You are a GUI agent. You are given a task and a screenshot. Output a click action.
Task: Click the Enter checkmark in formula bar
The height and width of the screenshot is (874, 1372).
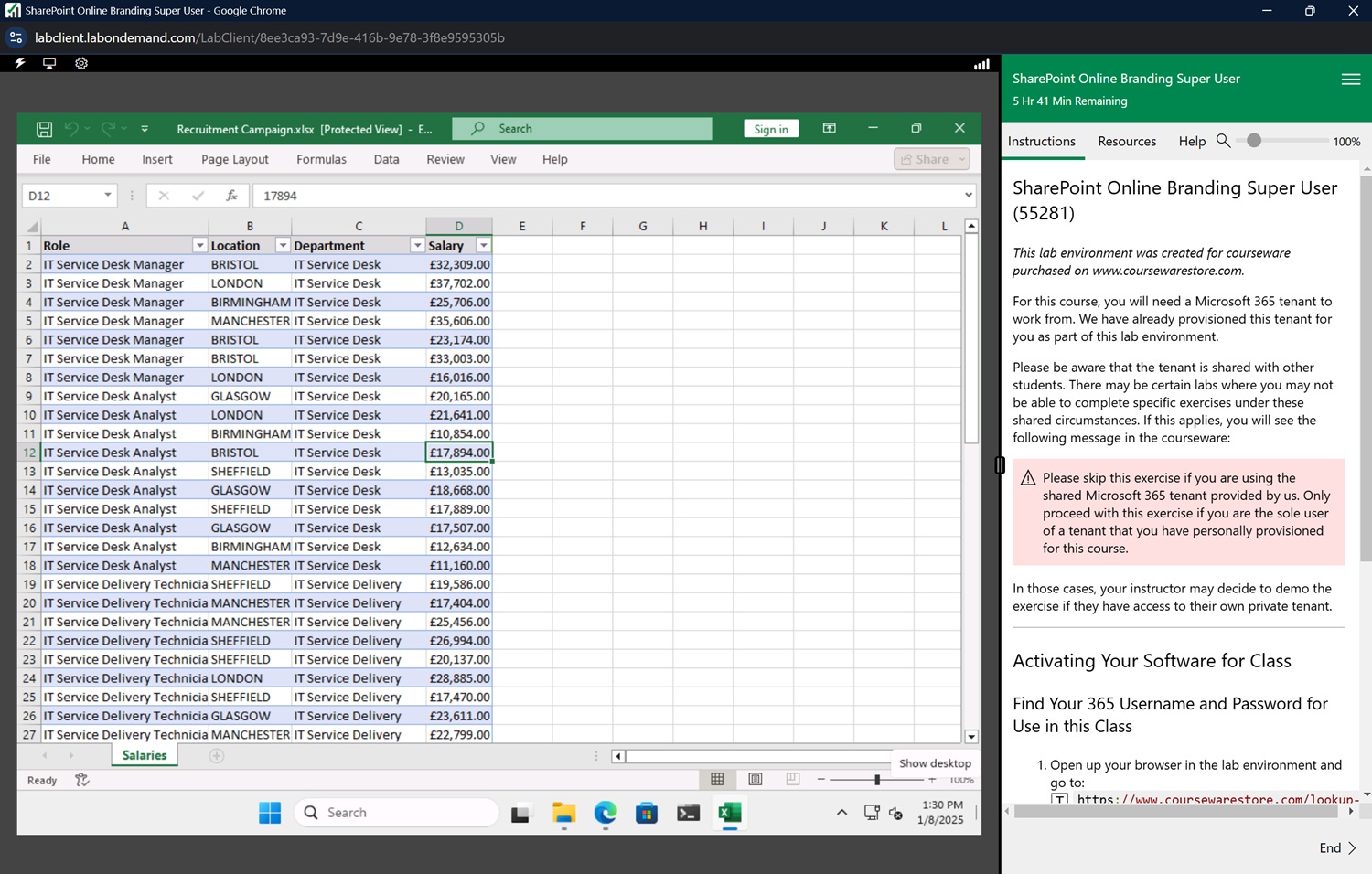click(x=198, y=195)
